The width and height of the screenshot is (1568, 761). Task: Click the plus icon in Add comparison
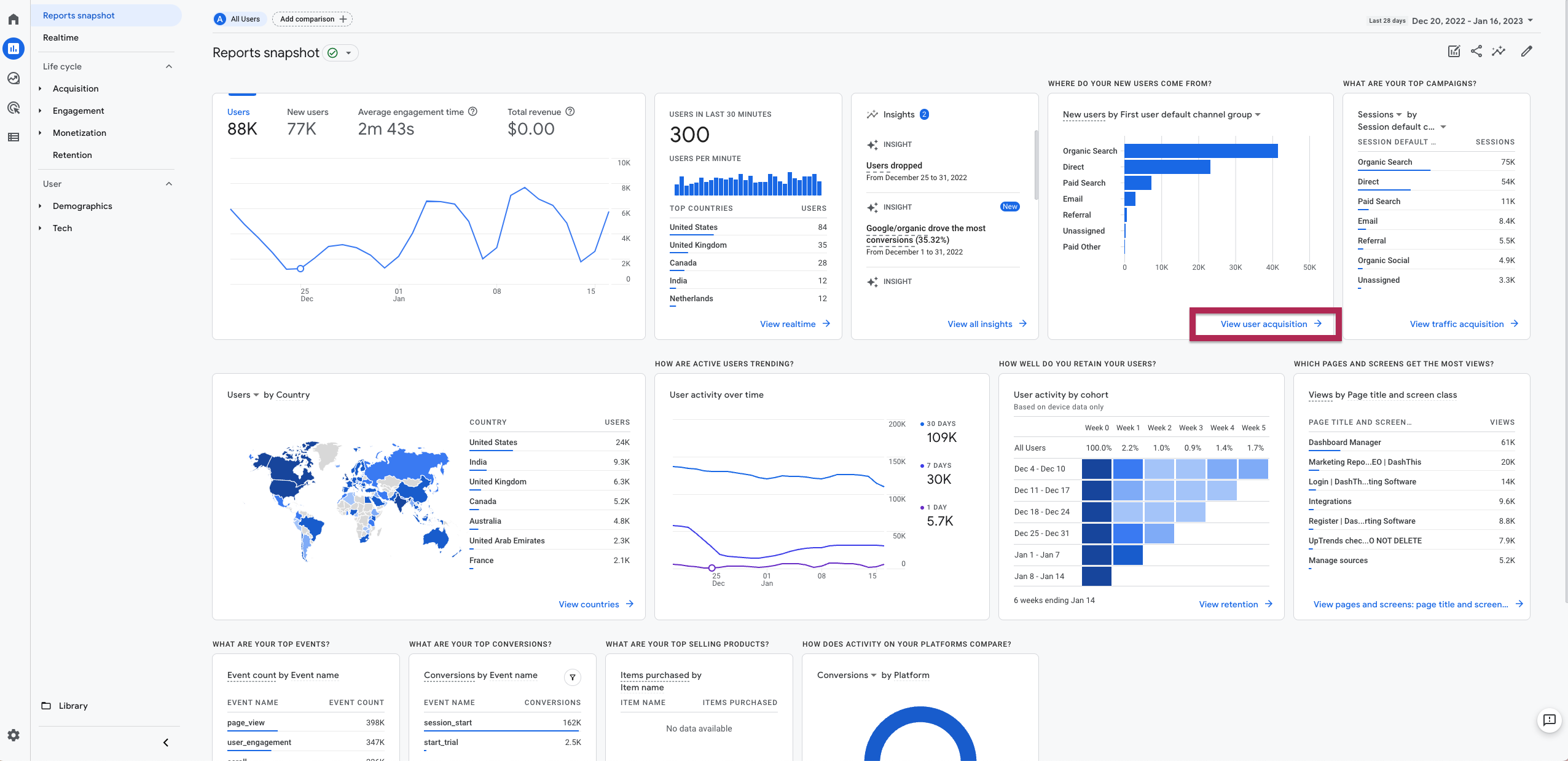343,19
